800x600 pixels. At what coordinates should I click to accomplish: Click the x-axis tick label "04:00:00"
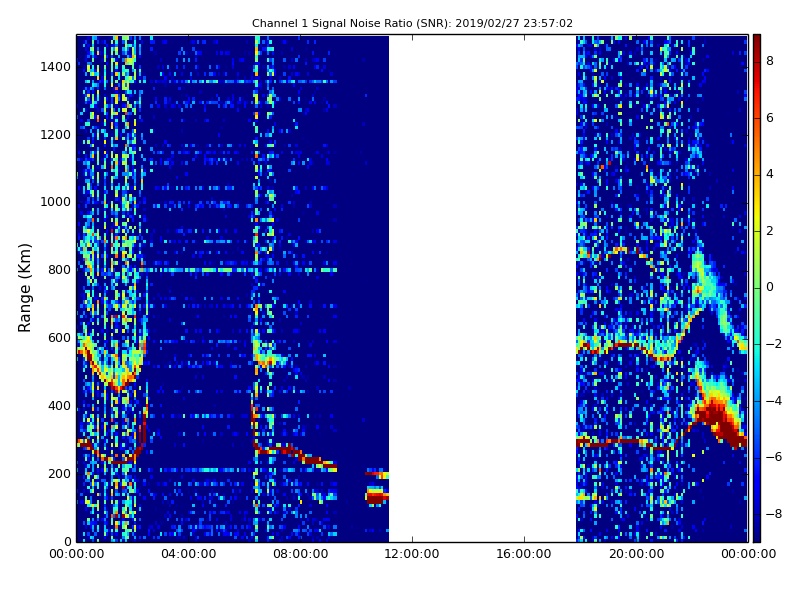tap(189, 554)
